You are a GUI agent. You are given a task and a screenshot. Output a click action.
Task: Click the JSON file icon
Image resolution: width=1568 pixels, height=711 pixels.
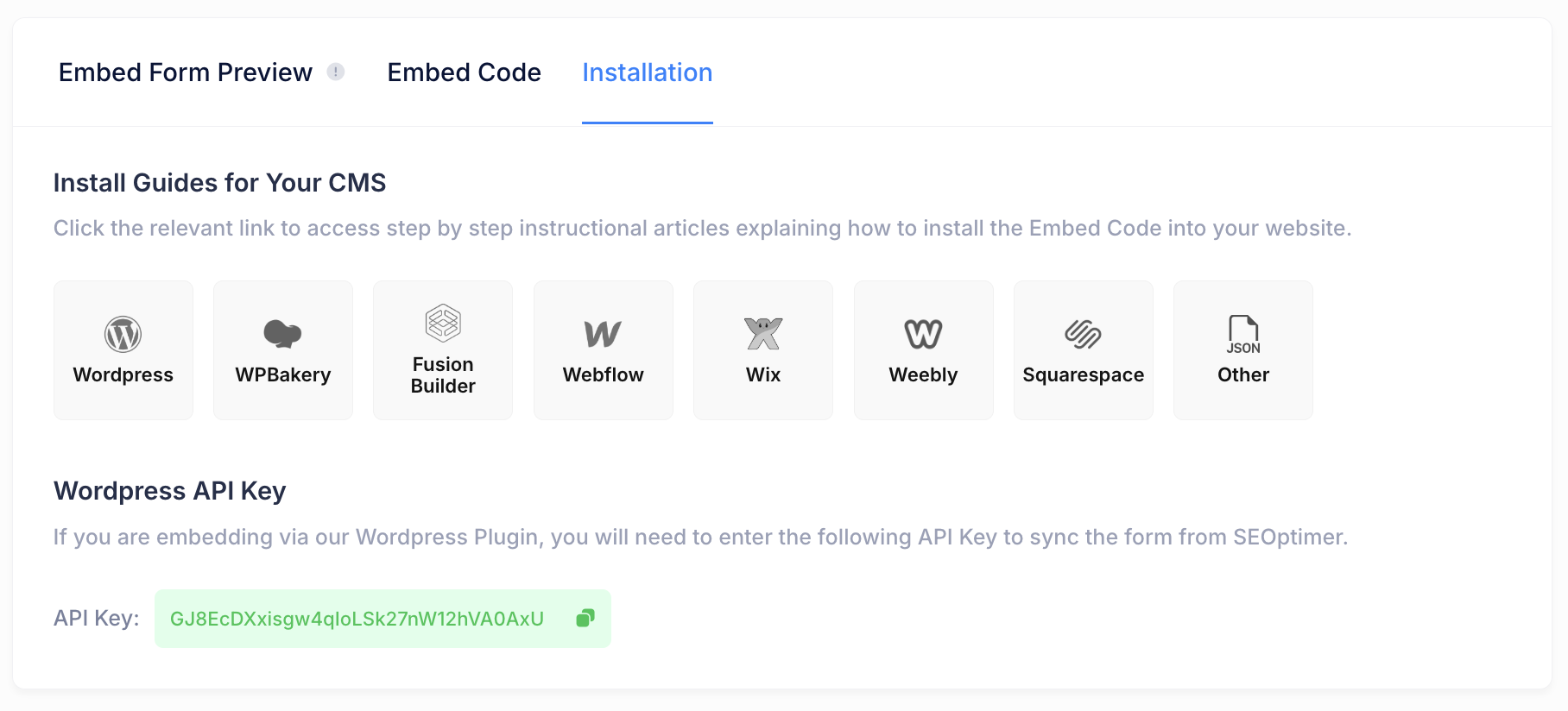pos(1243,334)
